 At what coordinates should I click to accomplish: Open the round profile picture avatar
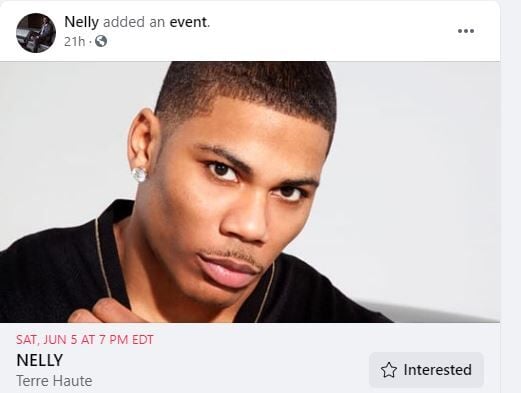click(x=36, y=33)
